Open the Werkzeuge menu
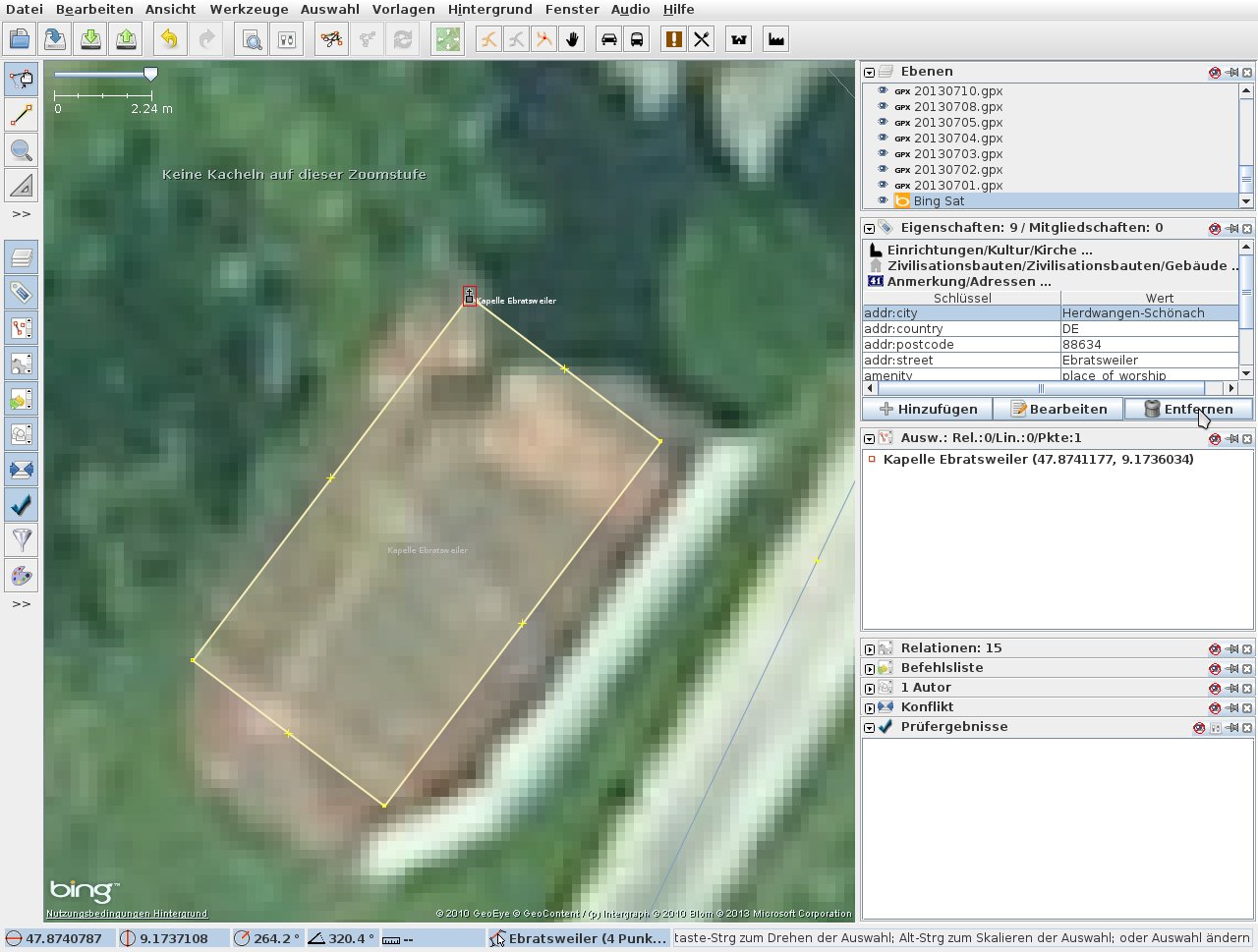 coord(249,9)
